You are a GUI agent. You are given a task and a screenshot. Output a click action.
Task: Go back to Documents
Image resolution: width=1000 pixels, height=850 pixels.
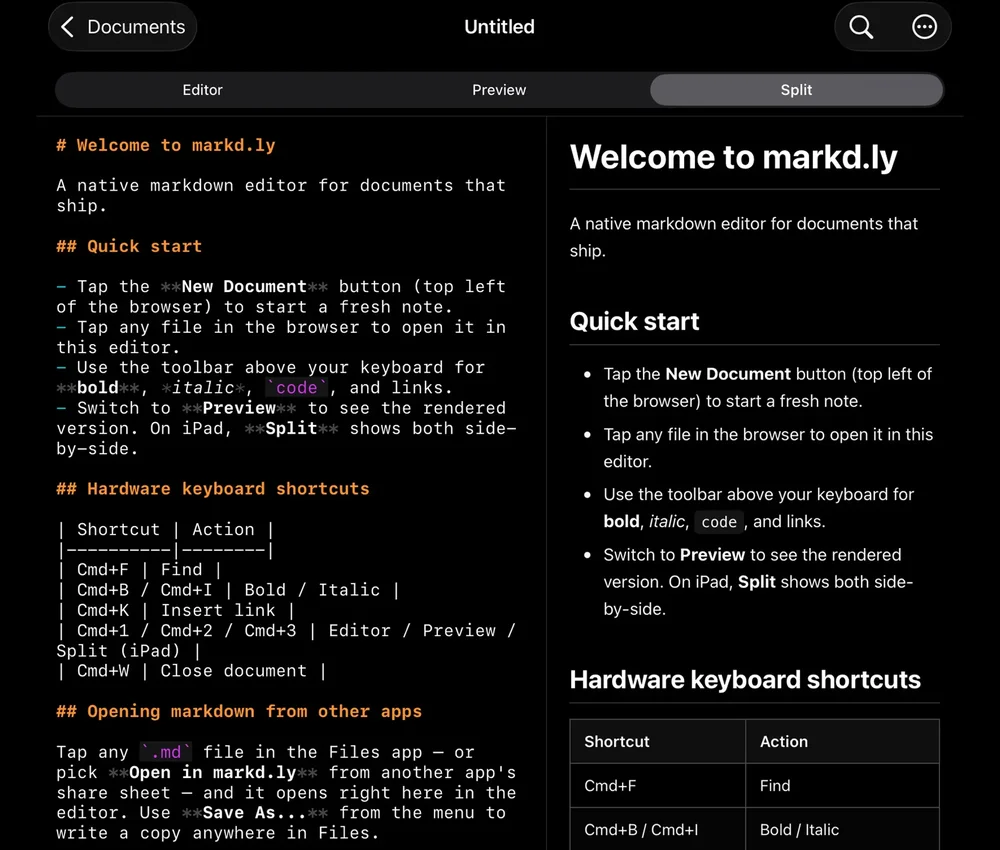coord(122,27)
